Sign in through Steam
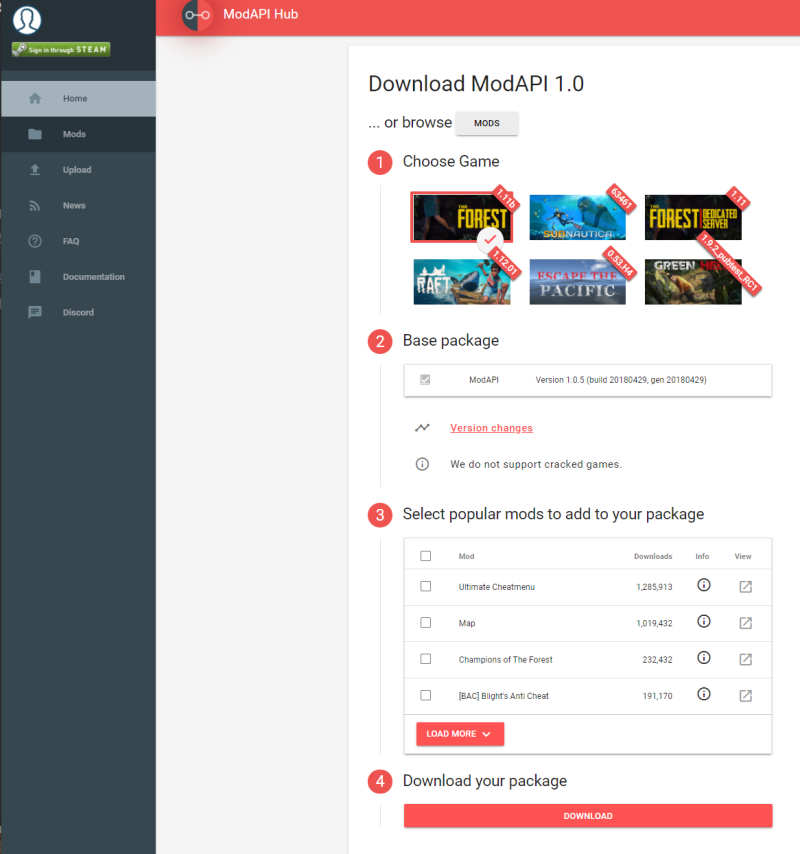800x854 pixels. click(x=60, y=49)
